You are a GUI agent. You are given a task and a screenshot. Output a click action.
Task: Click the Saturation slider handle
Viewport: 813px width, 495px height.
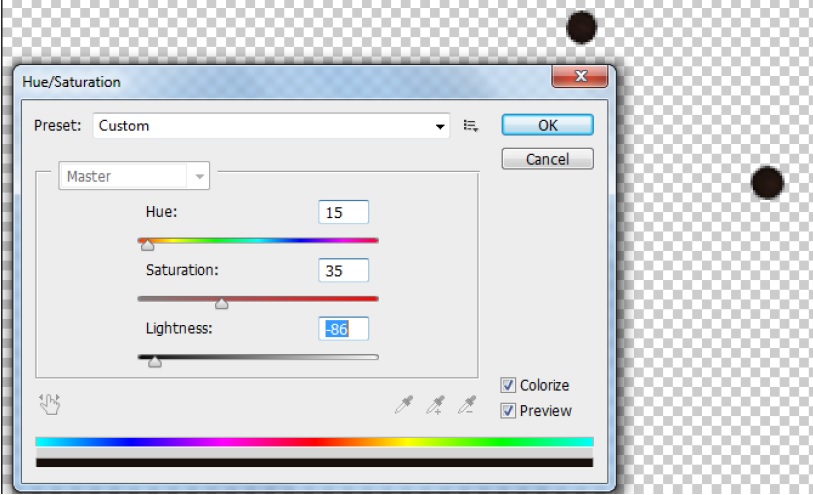[222, 303]
